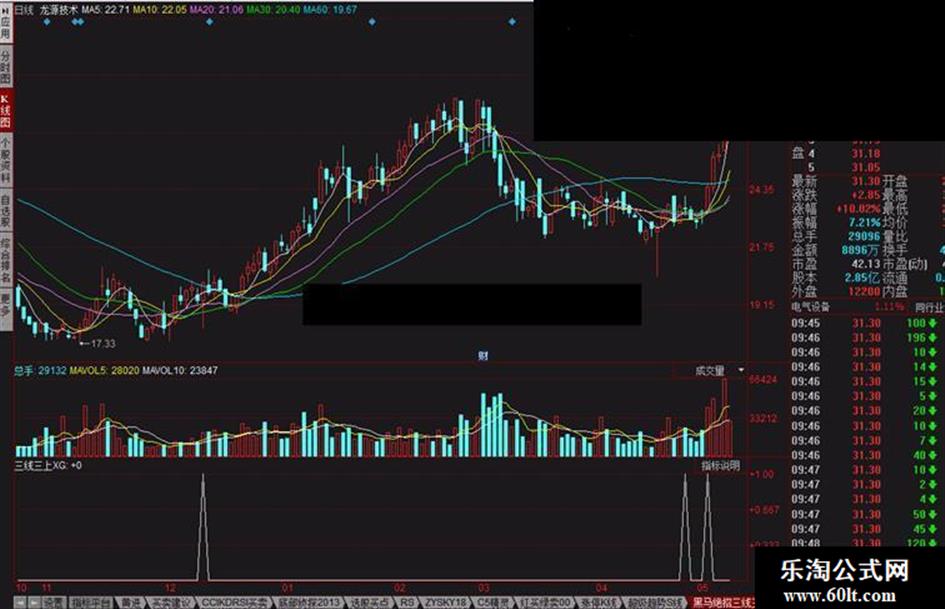Click the first blue diamond info marker
Image resolution: width=945 pixels, height=609 pixels.
coord(47,22)
